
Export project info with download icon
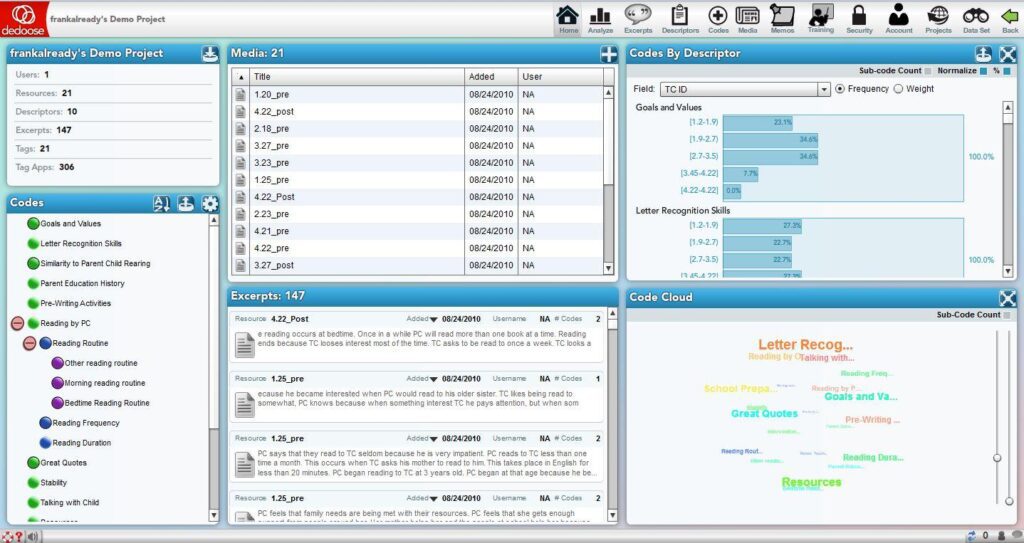pyautogui.click(x=210, y=54)
